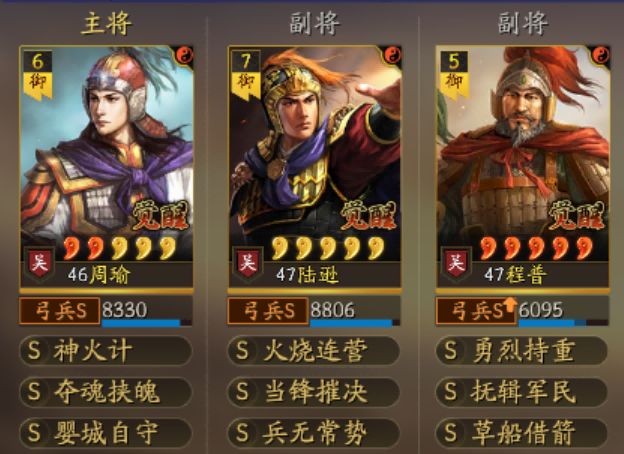Viewport: 624px width, 454px height.
Task: Click the orange upgrade arrow beside 弓兵S
Action: 509,304
